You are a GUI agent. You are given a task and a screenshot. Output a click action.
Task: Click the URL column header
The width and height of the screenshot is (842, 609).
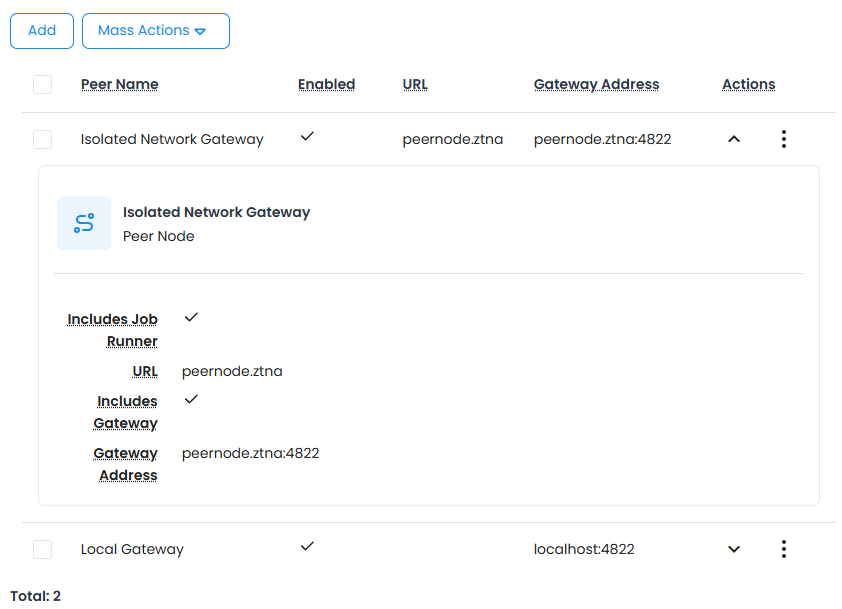coord(415,84)
